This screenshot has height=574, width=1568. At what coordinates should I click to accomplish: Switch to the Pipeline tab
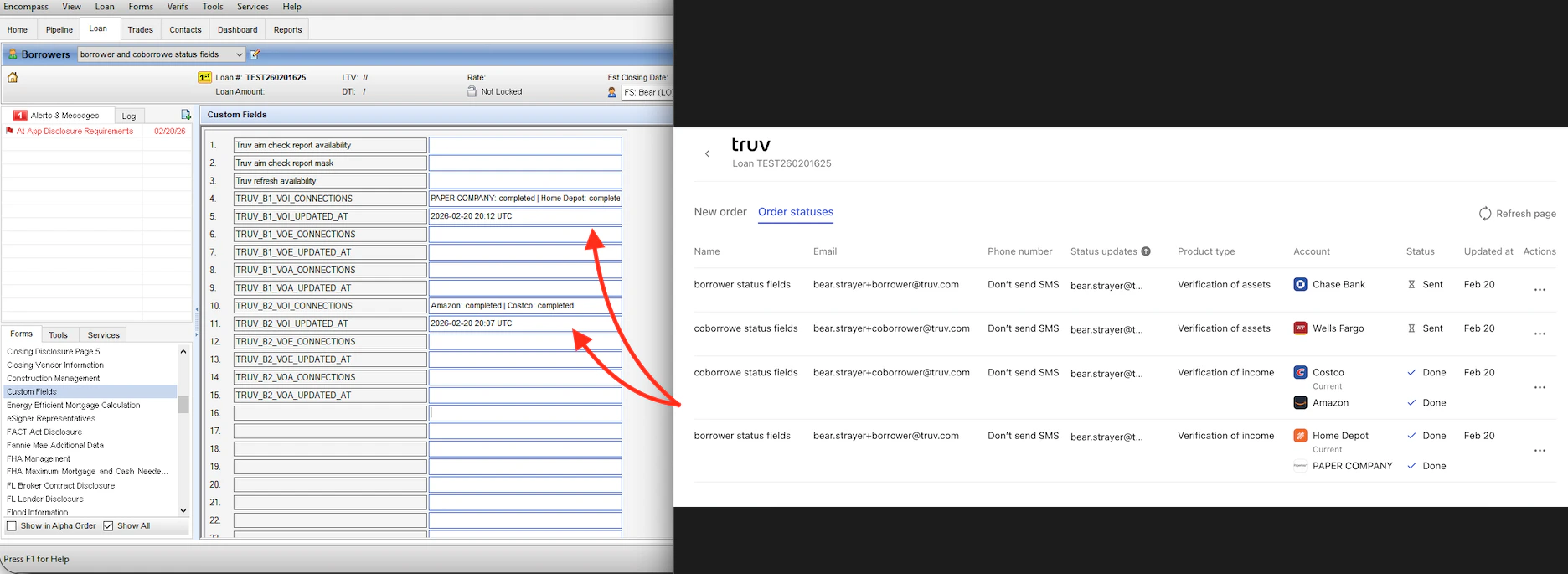59,29
